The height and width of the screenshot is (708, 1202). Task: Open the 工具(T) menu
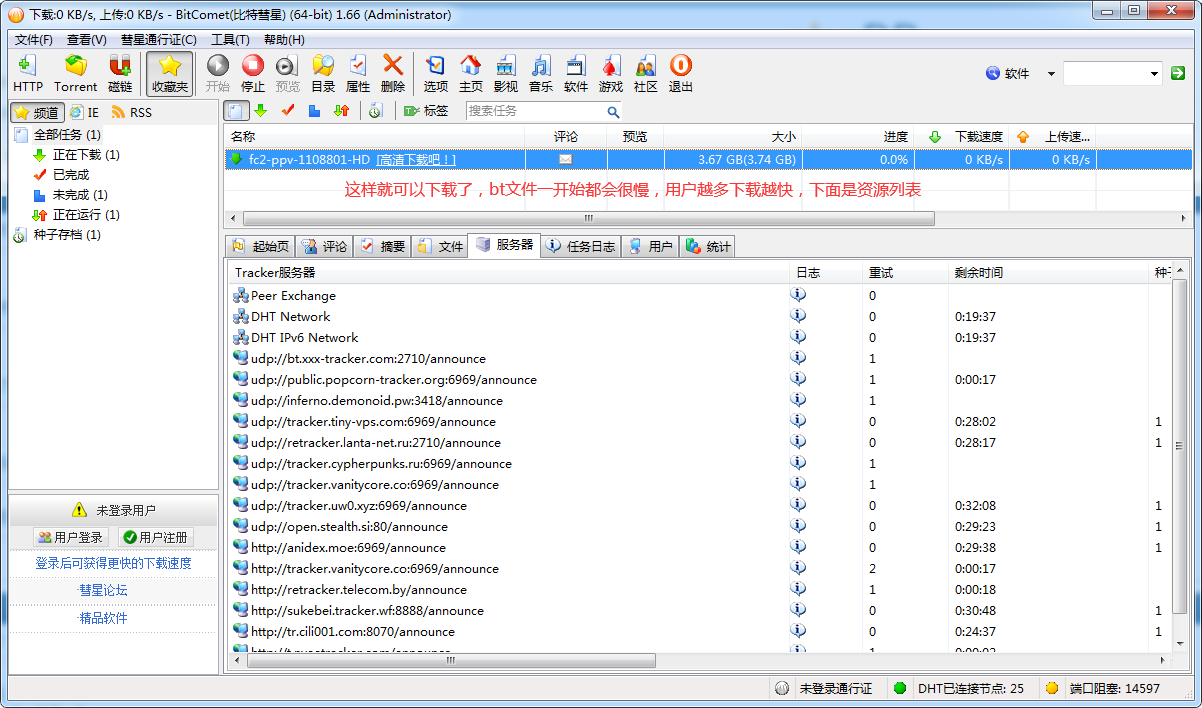click(x=230, y=40)
